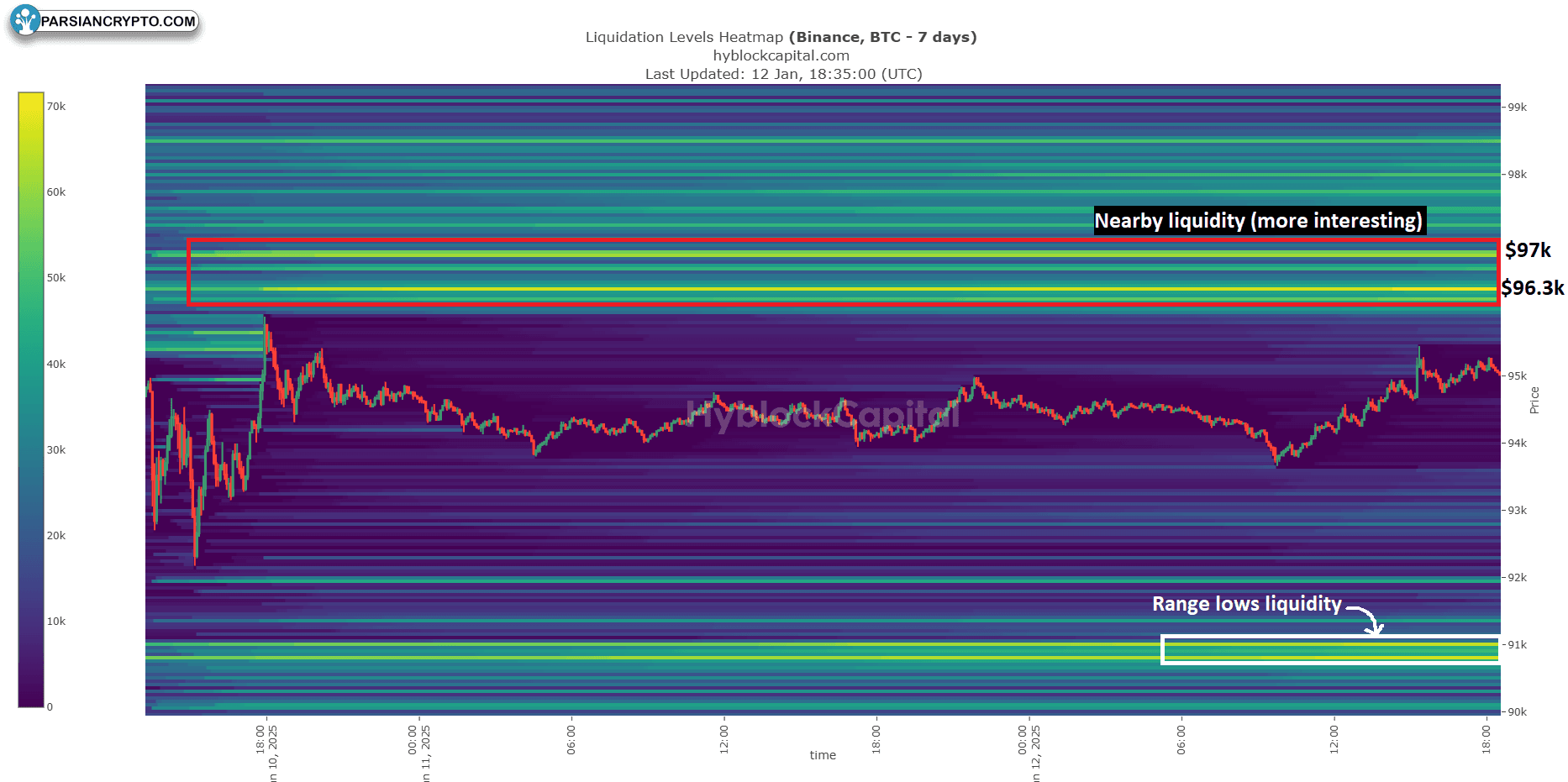The height and width of the screenshot is (782, 1568).
Task: Click the 95k price axis label
Action: tap(1517, 376)
